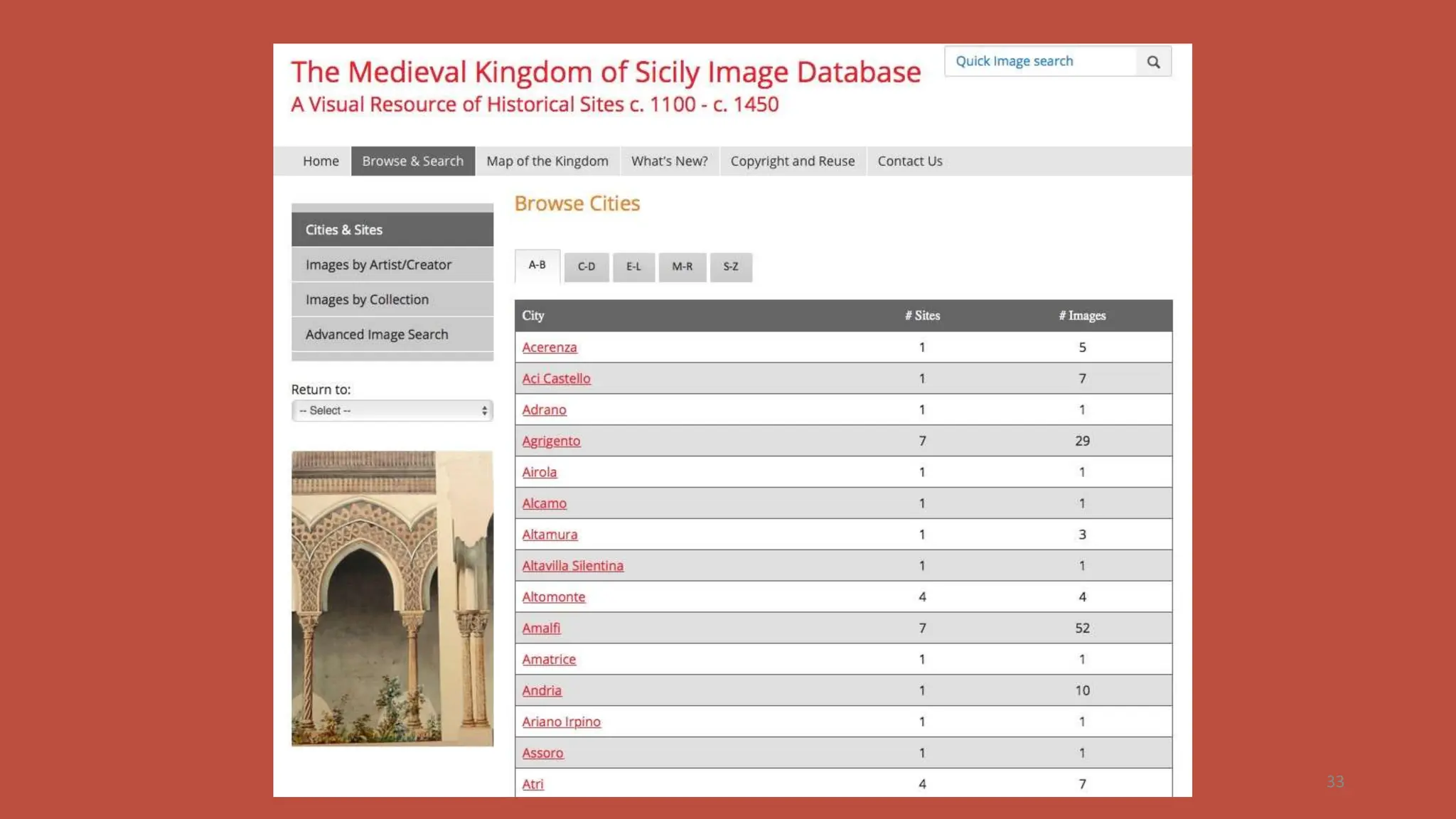Switch to the C-D cities tab
Screen dimensions: 1456x819
point(586,267)
